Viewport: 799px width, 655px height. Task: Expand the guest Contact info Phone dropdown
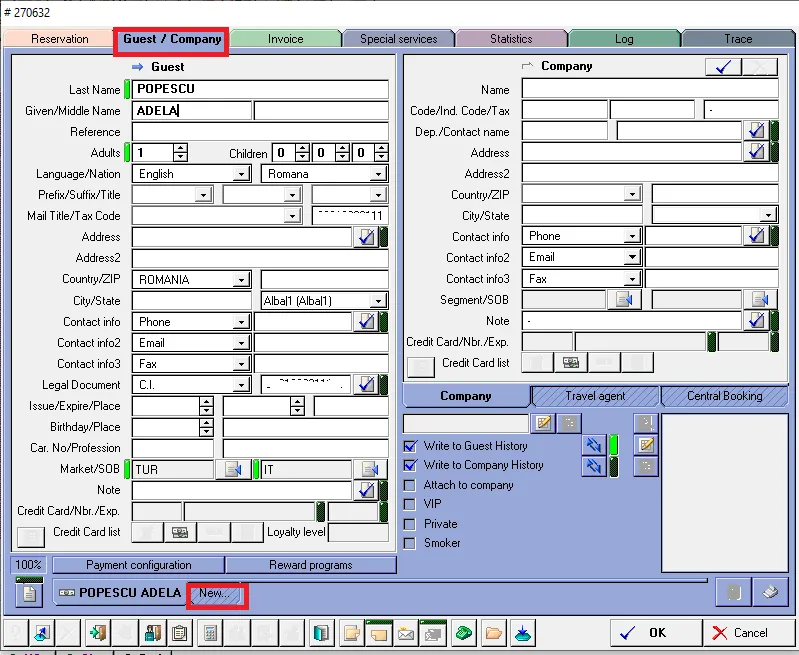tap(241, 322)
